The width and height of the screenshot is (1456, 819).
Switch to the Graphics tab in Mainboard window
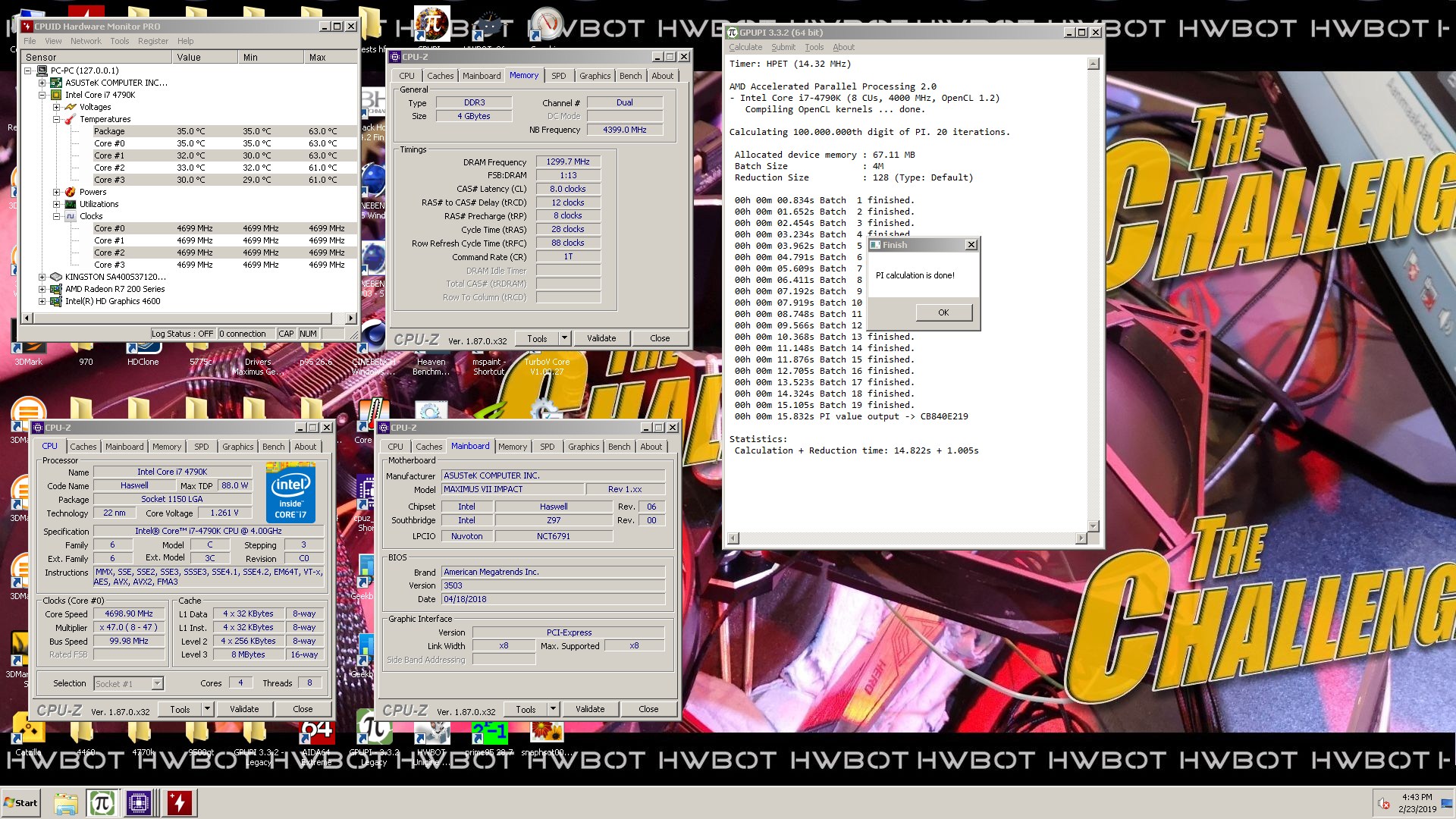[x=583, y=447]
